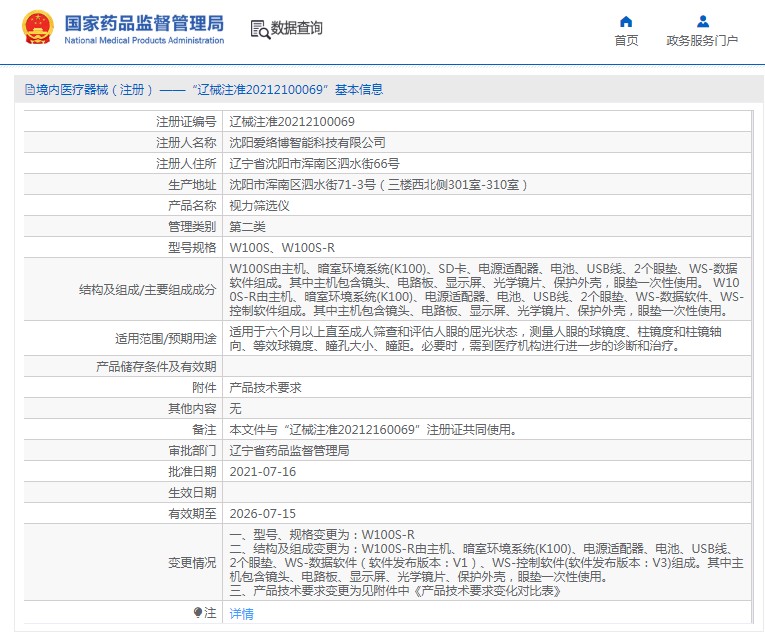Click expiry date 2026-07-15

pos(262,513)
